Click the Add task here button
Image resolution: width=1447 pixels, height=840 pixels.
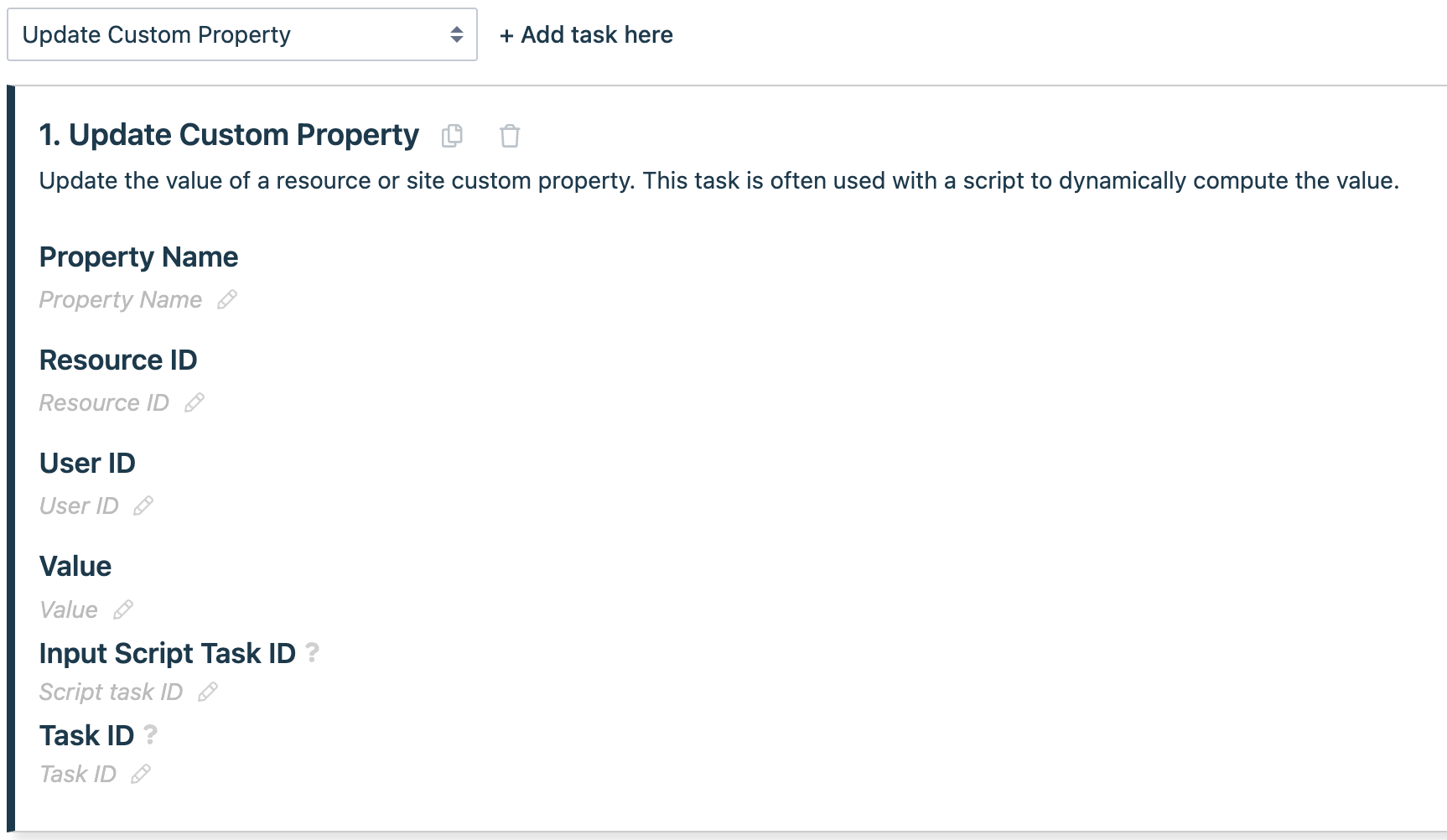(x=586, y=34)
